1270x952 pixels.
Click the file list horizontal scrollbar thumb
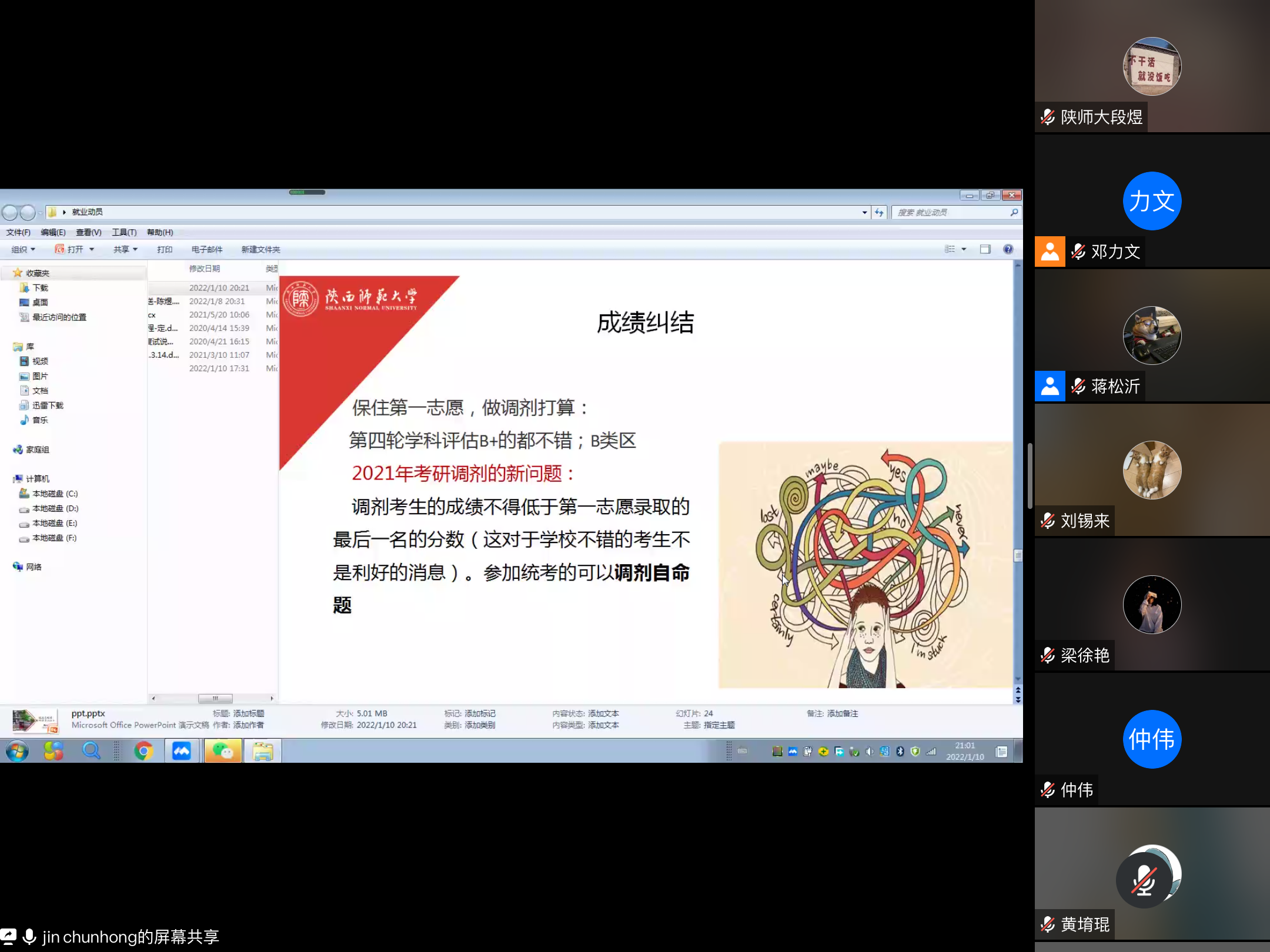[215, 698]
